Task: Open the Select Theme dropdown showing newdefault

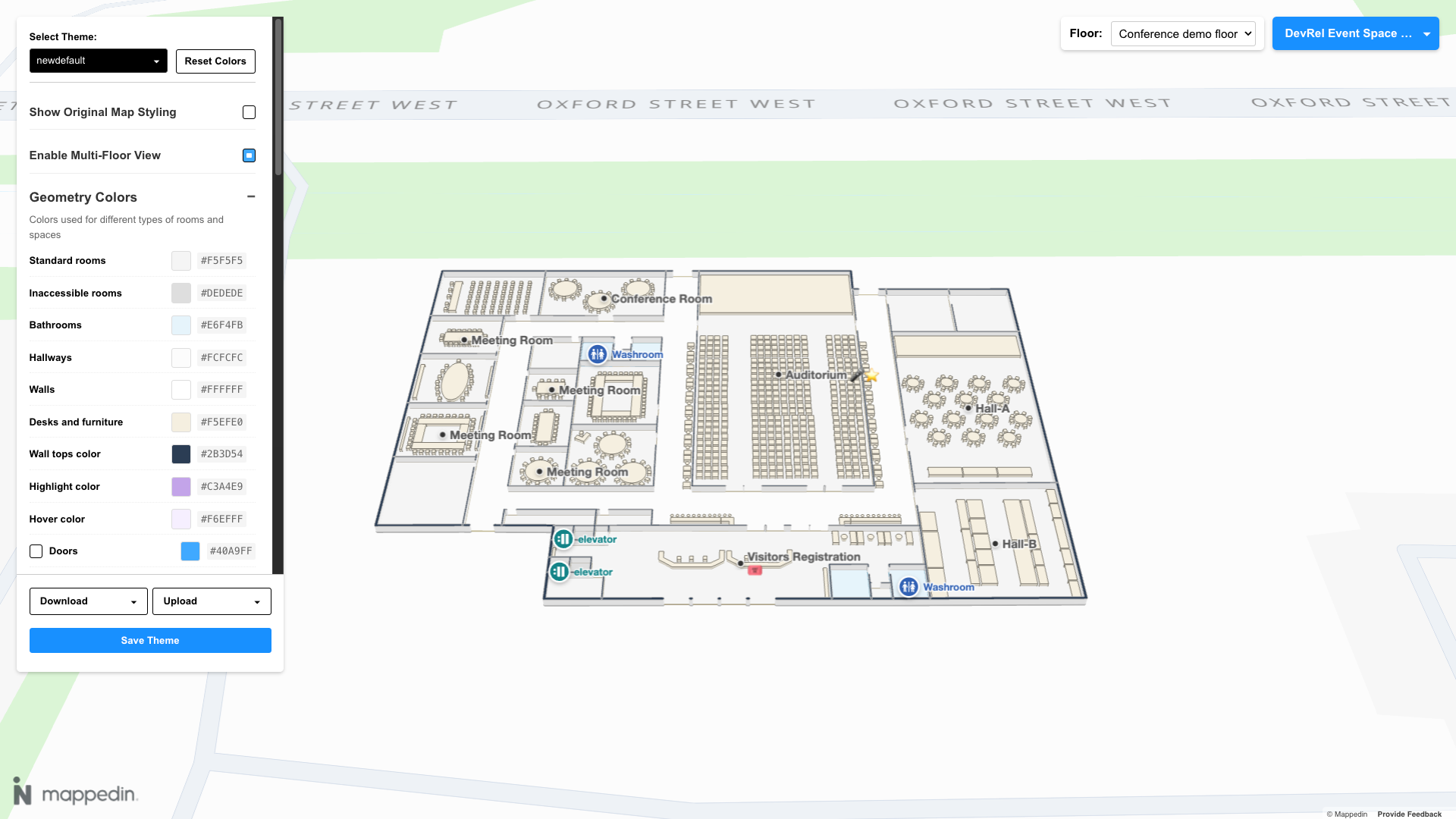Action: 98,61
